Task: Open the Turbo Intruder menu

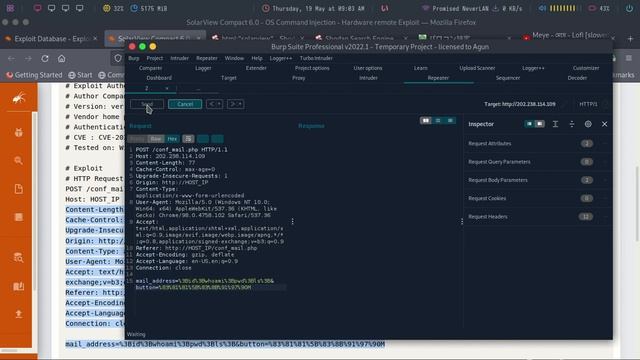Action: 316,58
